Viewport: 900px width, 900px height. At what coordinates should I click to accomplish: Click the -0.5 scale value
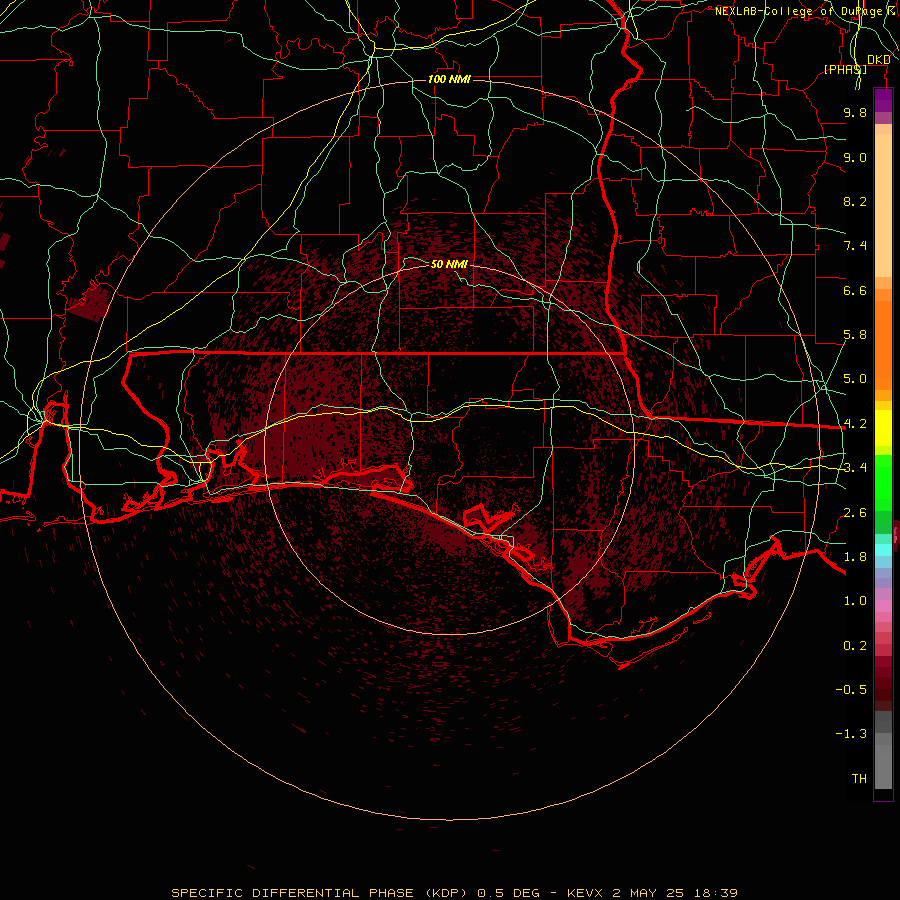click(x=851, y=690)
